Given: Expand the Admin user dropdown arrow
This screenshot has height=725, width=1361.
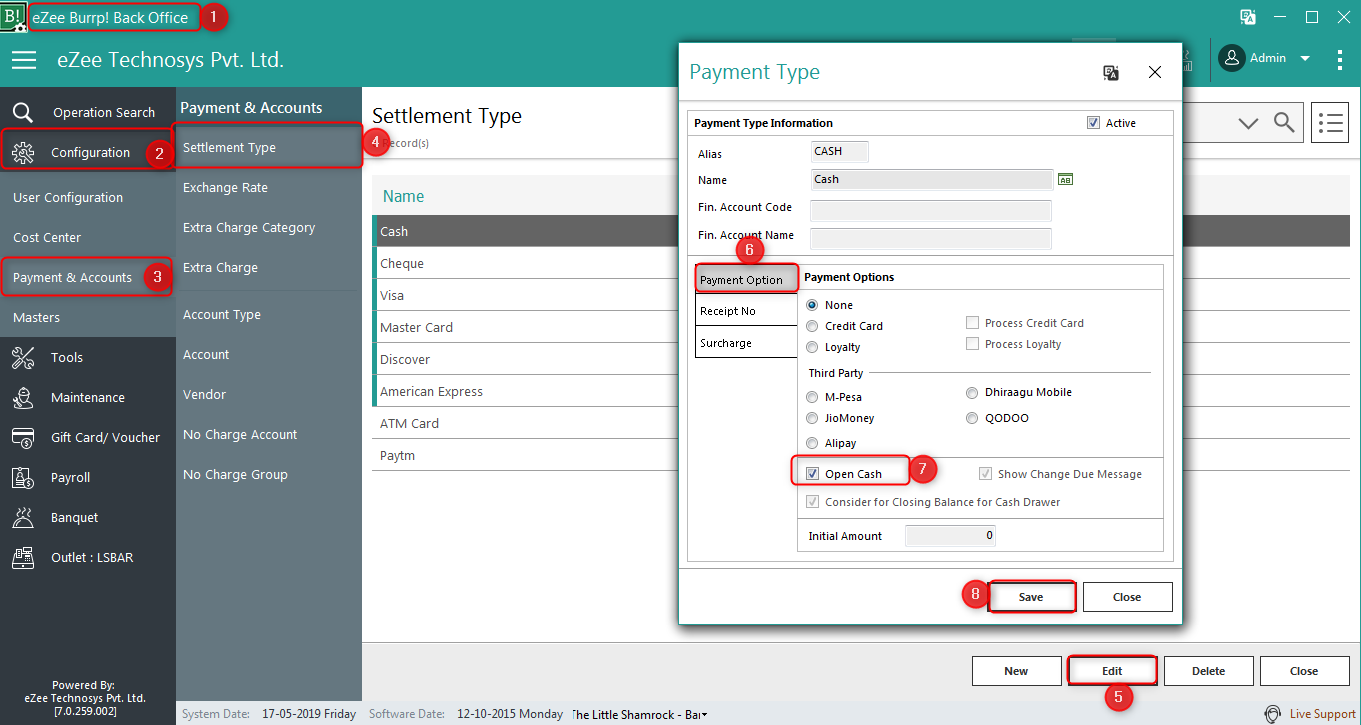Looking at the screenshot, I should [x=1304, y=59].
